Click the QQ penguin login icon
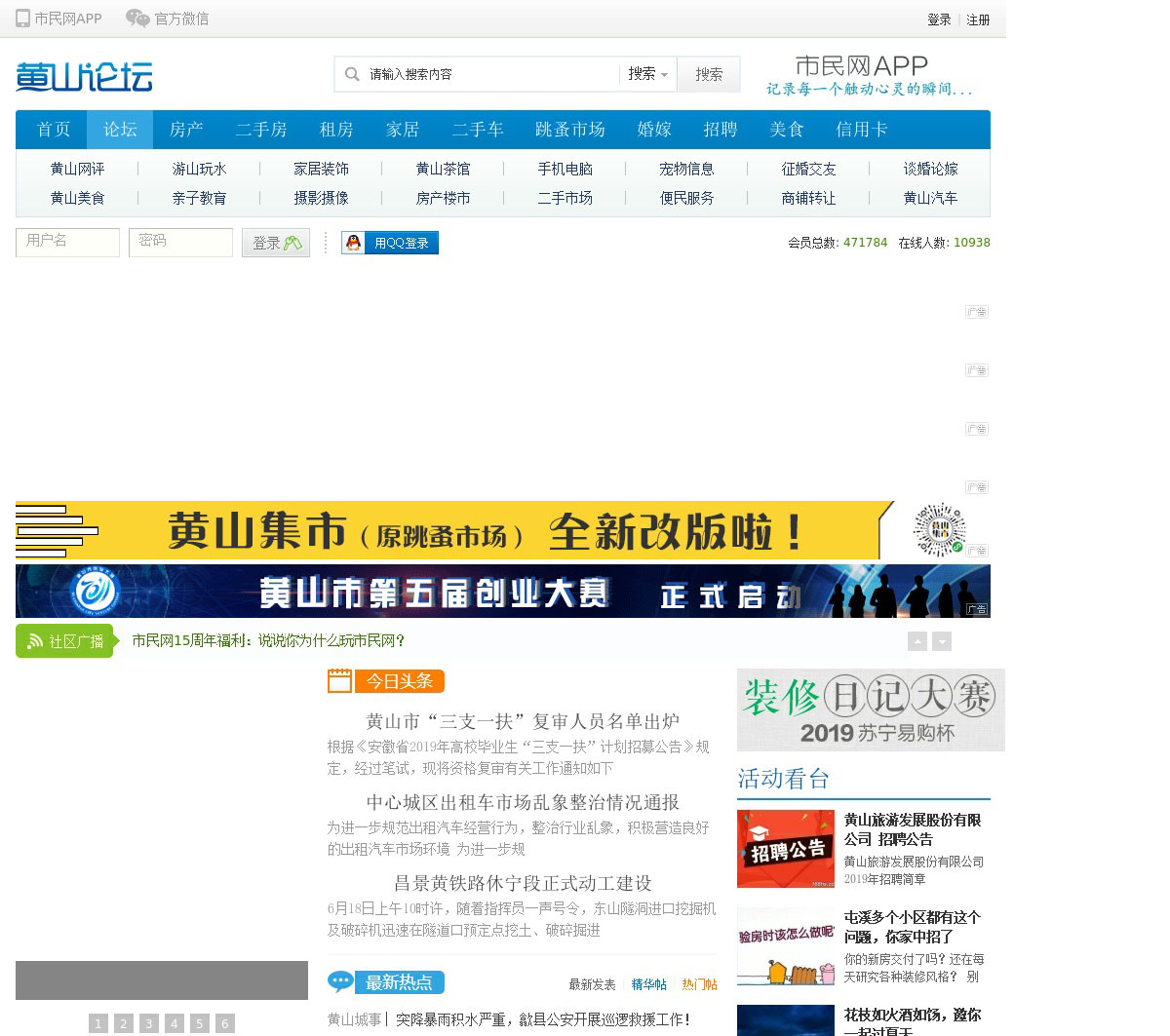The width and height of the screenshot is (1170, 1036). [354, 243]
